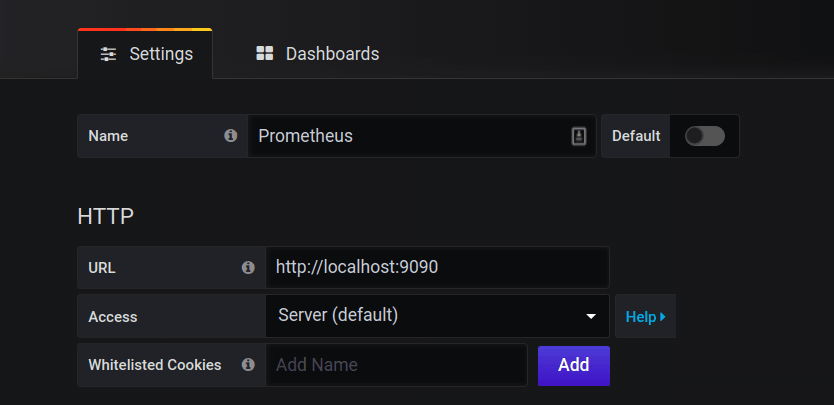This screenshot has width=834, height=405.
Task: Click the URL input with localhost:9090
Action: [437, 267]
